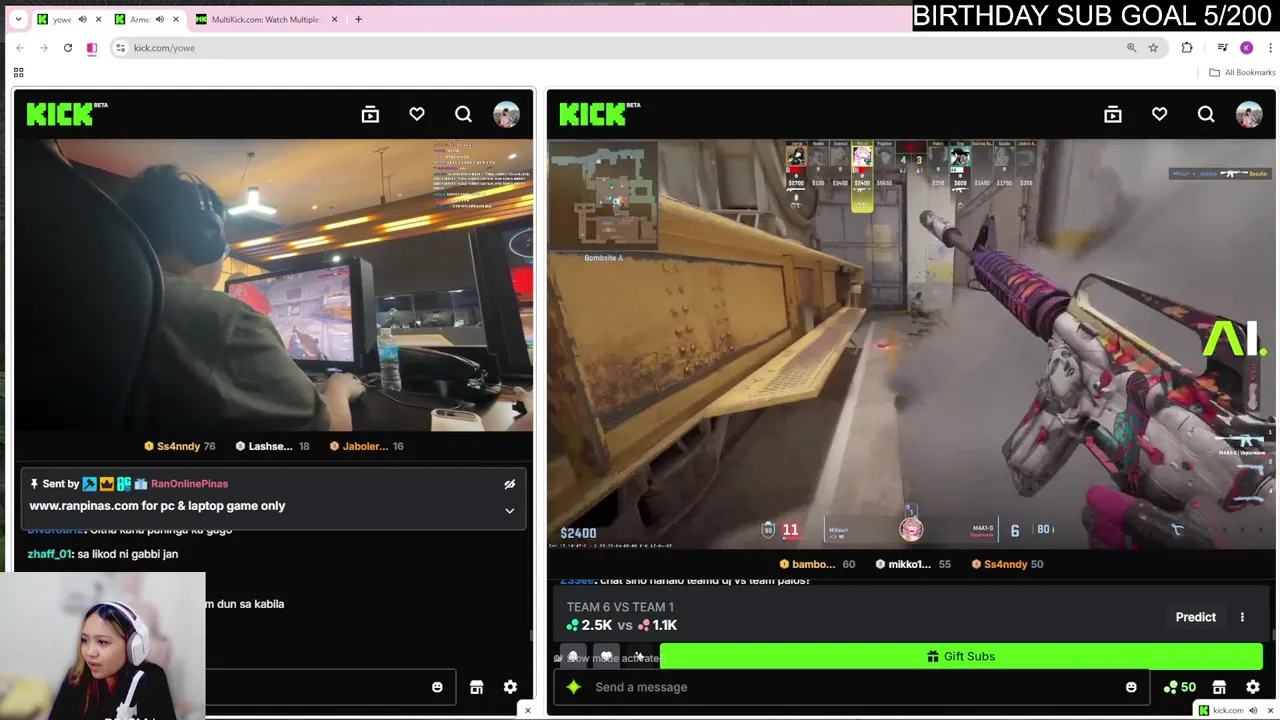Open shop icon in right chat bar
Screen dimensions: 1280x720
(x=1219, y=687)
